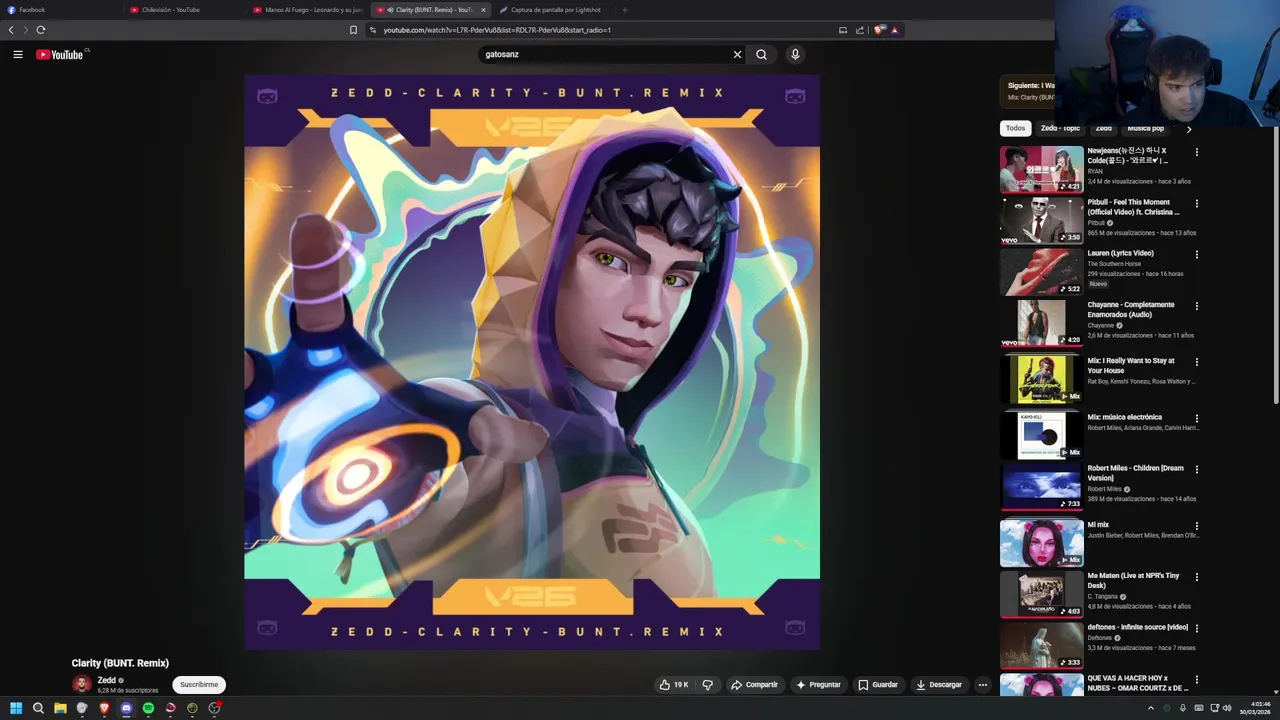Show hidden system tray icons chevron
1280x720 pixels.
point(1150,708)
